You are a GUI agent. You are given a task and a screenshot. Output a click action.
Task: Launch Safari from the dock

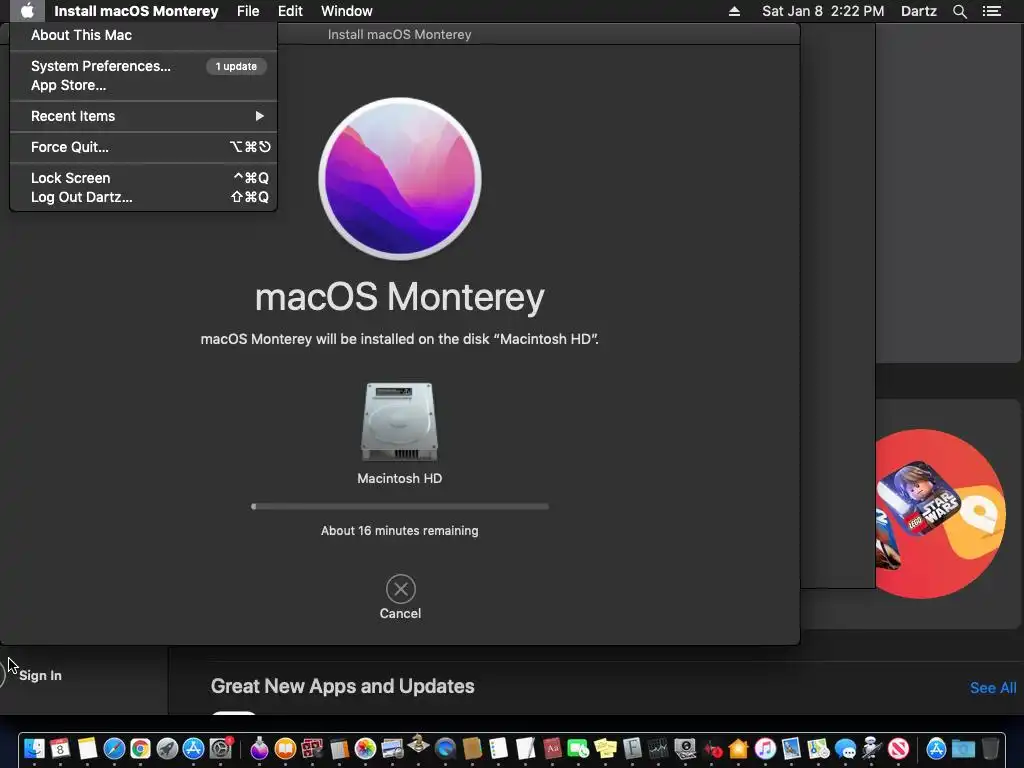pyautogui.click(x=114, y=748)
